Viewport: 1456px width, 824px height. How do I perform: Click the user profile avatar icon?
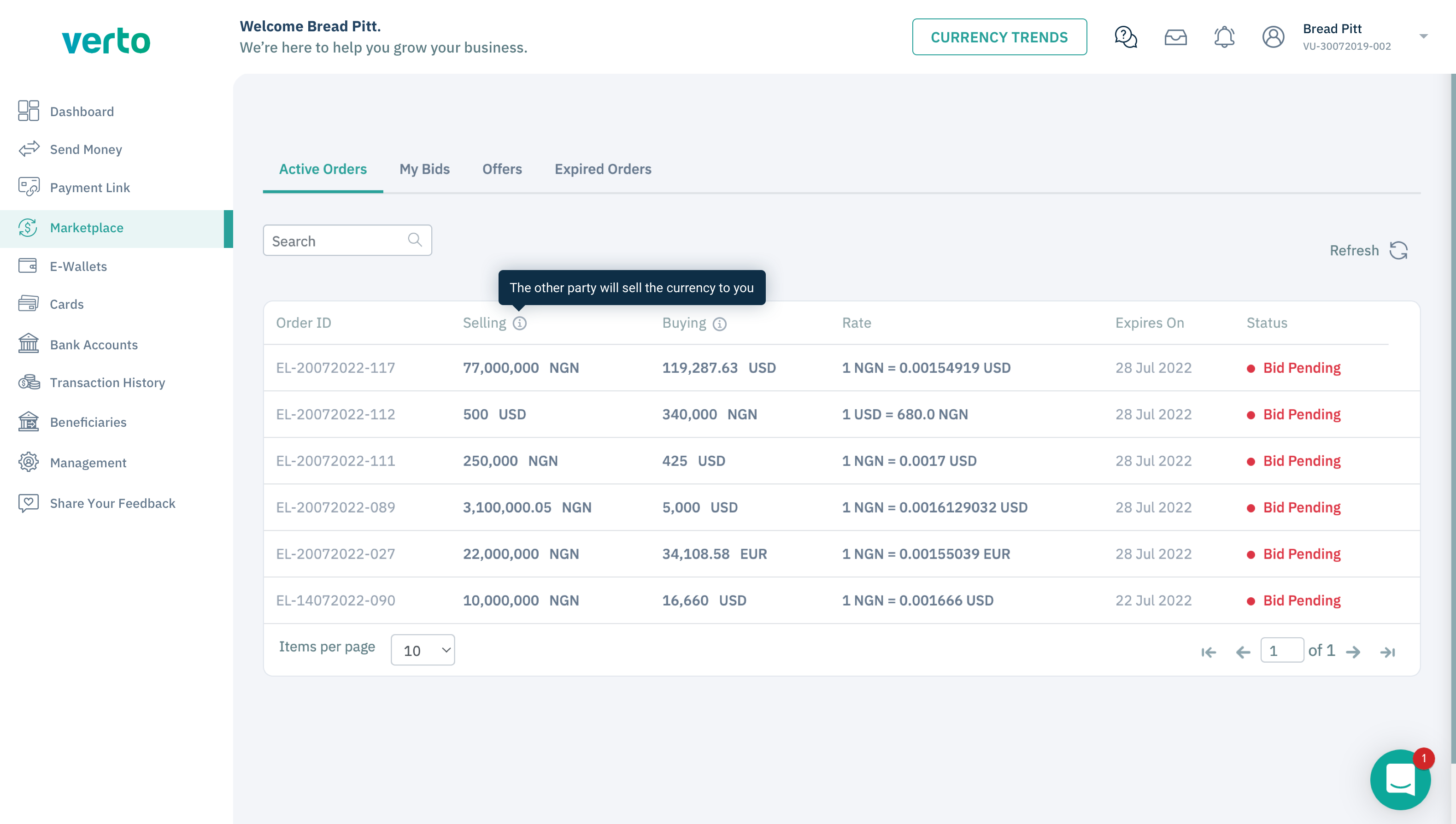pos(1273,37)
